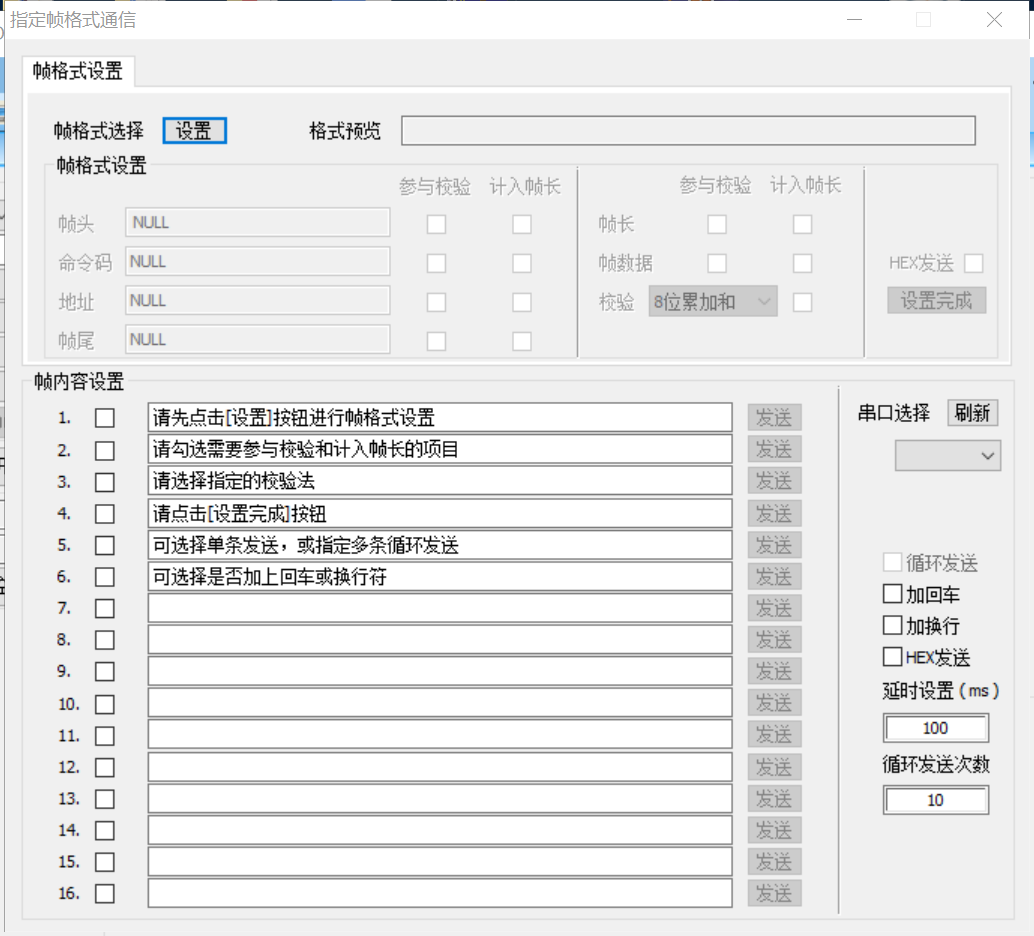Screen dimensions: 1034x936
Task: Close the 指定帧格式通信 window
Action: coord(994,20)
